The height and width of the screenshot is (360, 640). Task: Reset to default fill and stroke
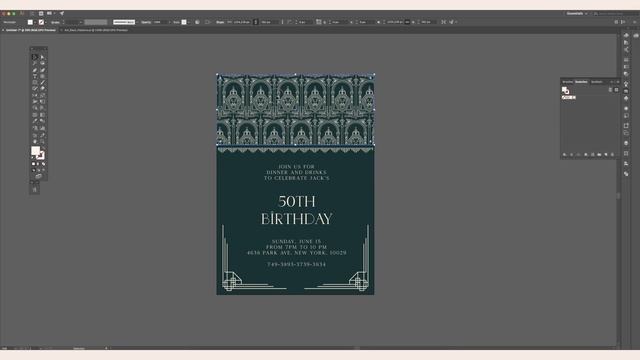[33, 158]
